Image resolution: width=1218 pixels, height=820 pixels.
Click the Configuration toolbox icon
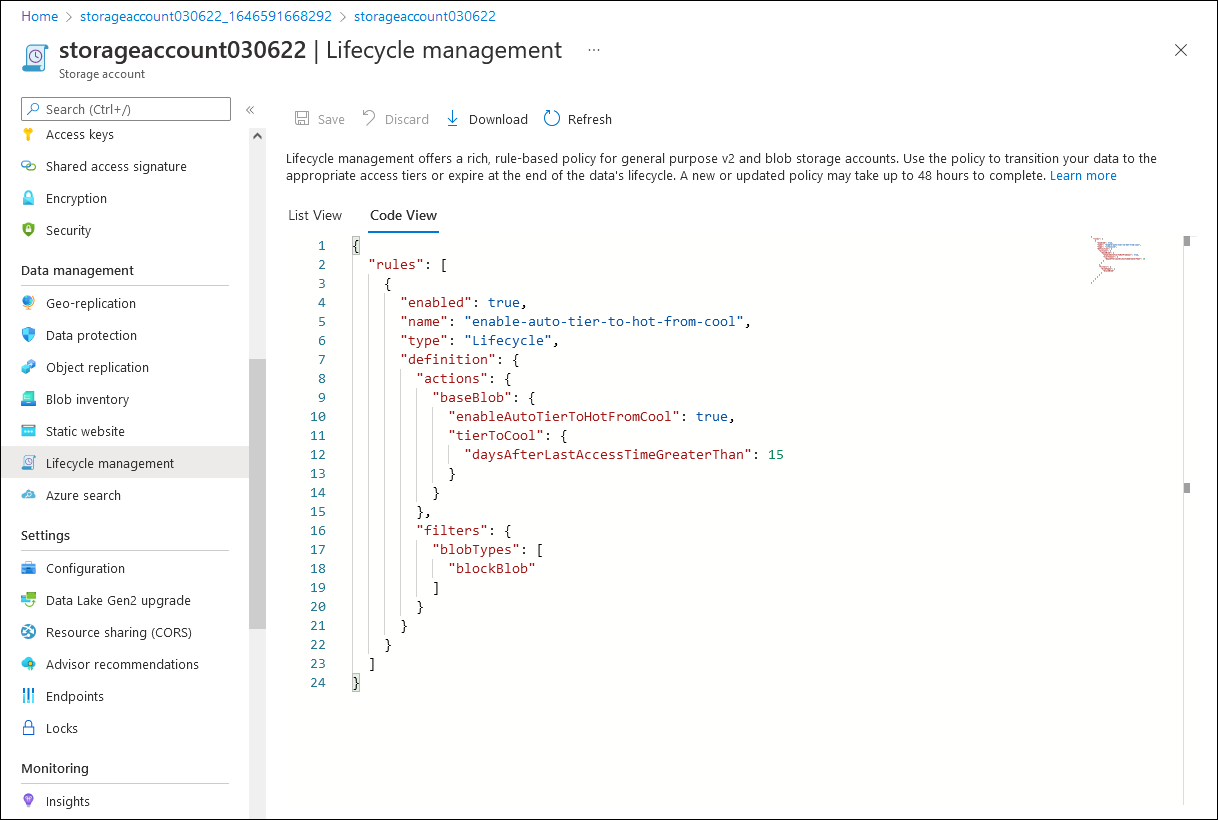tap(28, 569)
